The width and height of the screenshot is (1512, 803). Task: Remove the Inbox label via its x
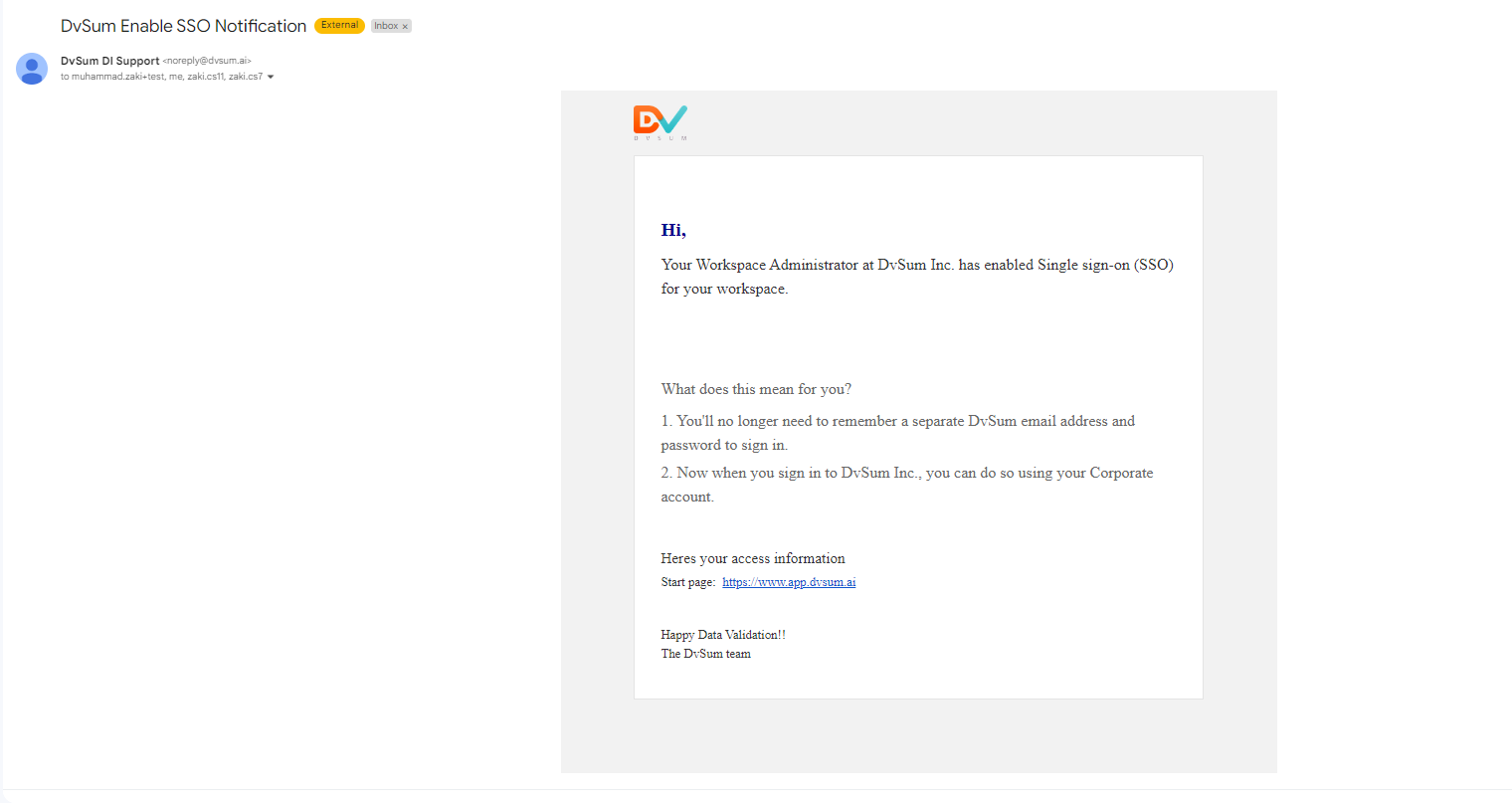pos(405,27)
